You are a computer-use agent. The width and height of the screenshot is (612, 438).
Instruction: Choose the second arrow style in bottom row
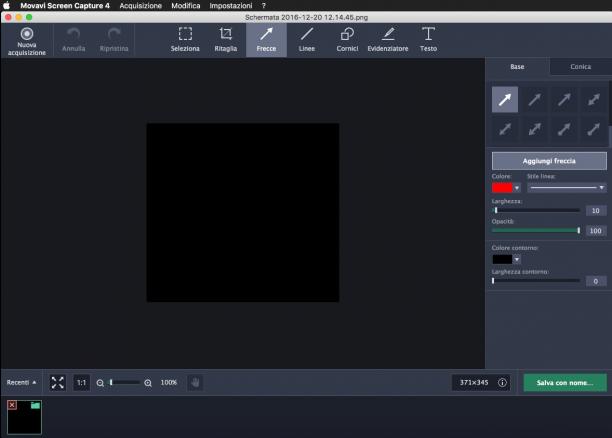coord(534,129)
